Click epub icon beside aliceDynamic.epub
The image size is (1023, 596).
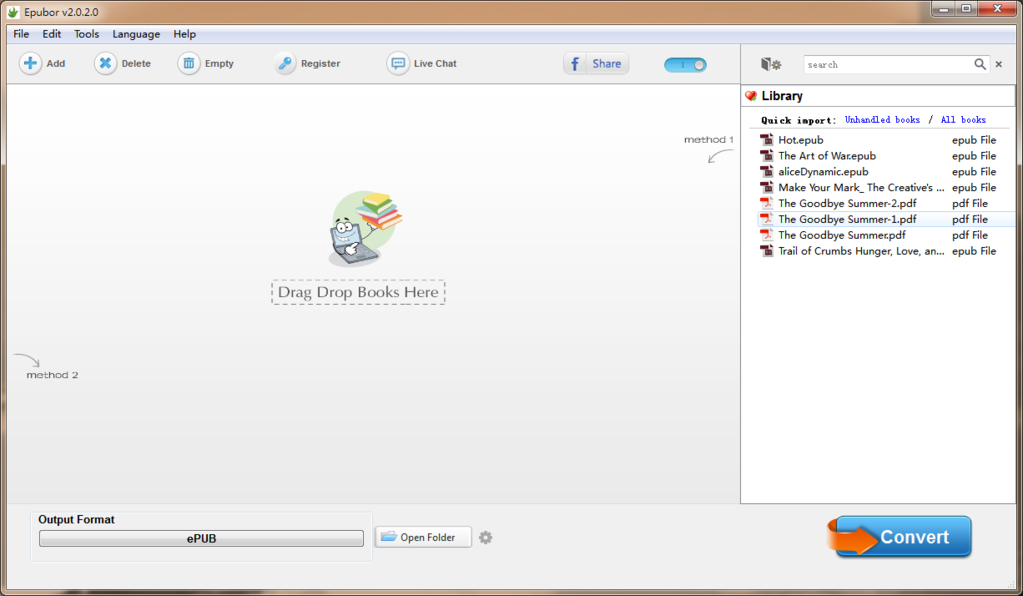point(767,171)
